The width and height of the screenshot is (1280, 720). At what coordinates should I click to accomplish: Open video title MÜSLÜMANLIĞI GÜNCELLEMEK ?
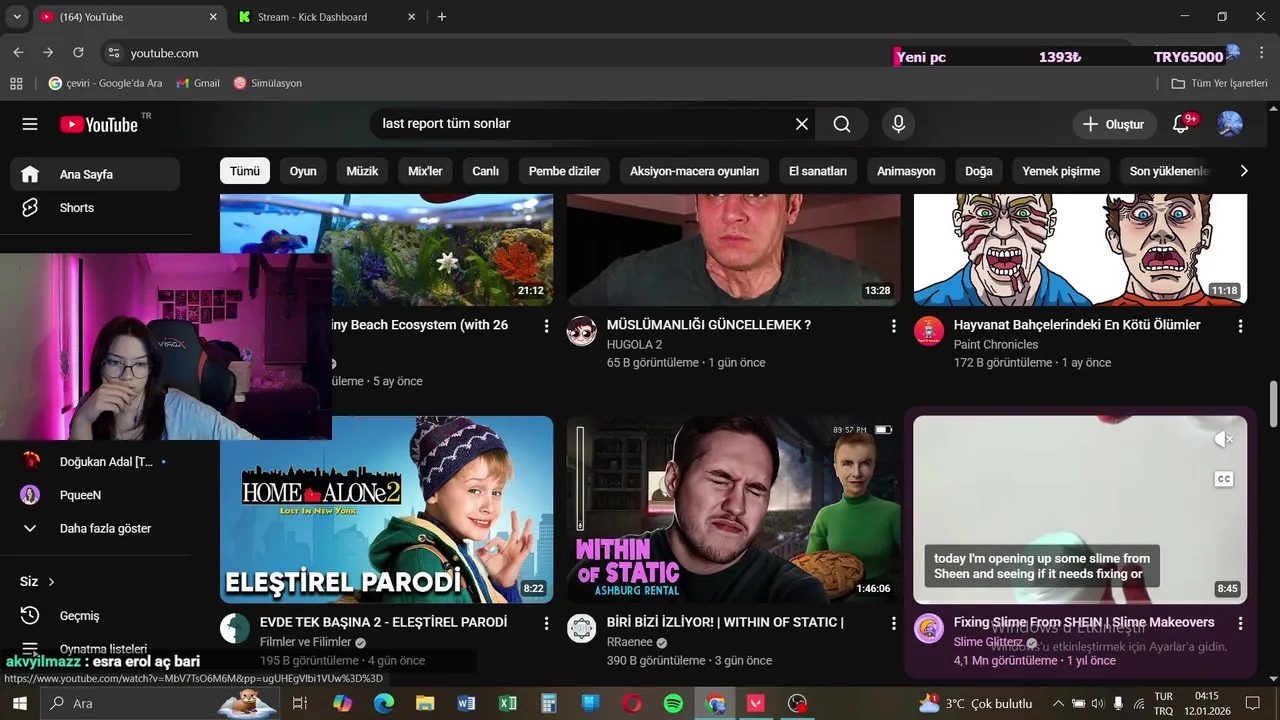(x=709, y=325)
